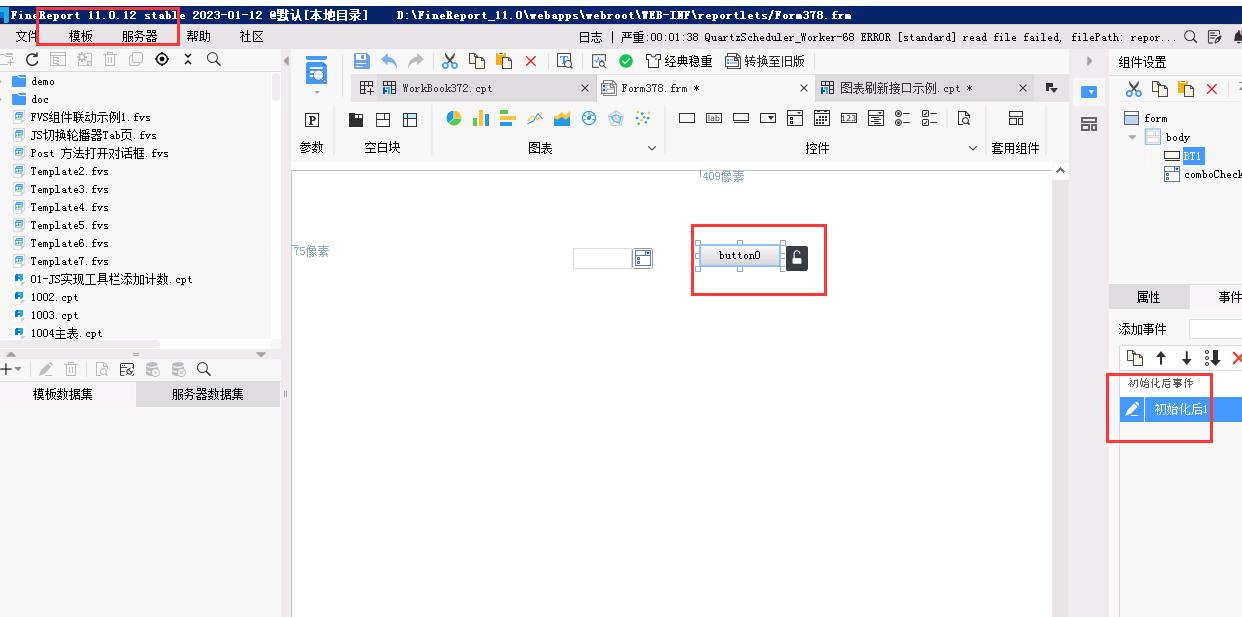Click the scissors Cut icon in main toolbar
Viewport: 1242px width, 617px height.
[x=450, y=61]
